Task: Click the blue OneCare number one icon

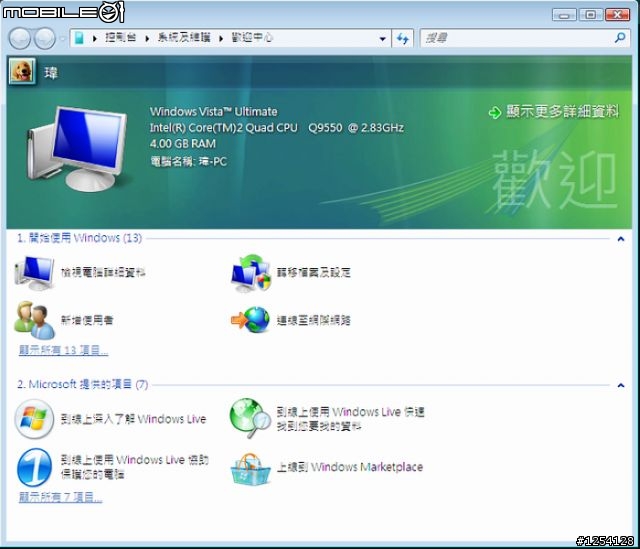Action: click(34, 467)
